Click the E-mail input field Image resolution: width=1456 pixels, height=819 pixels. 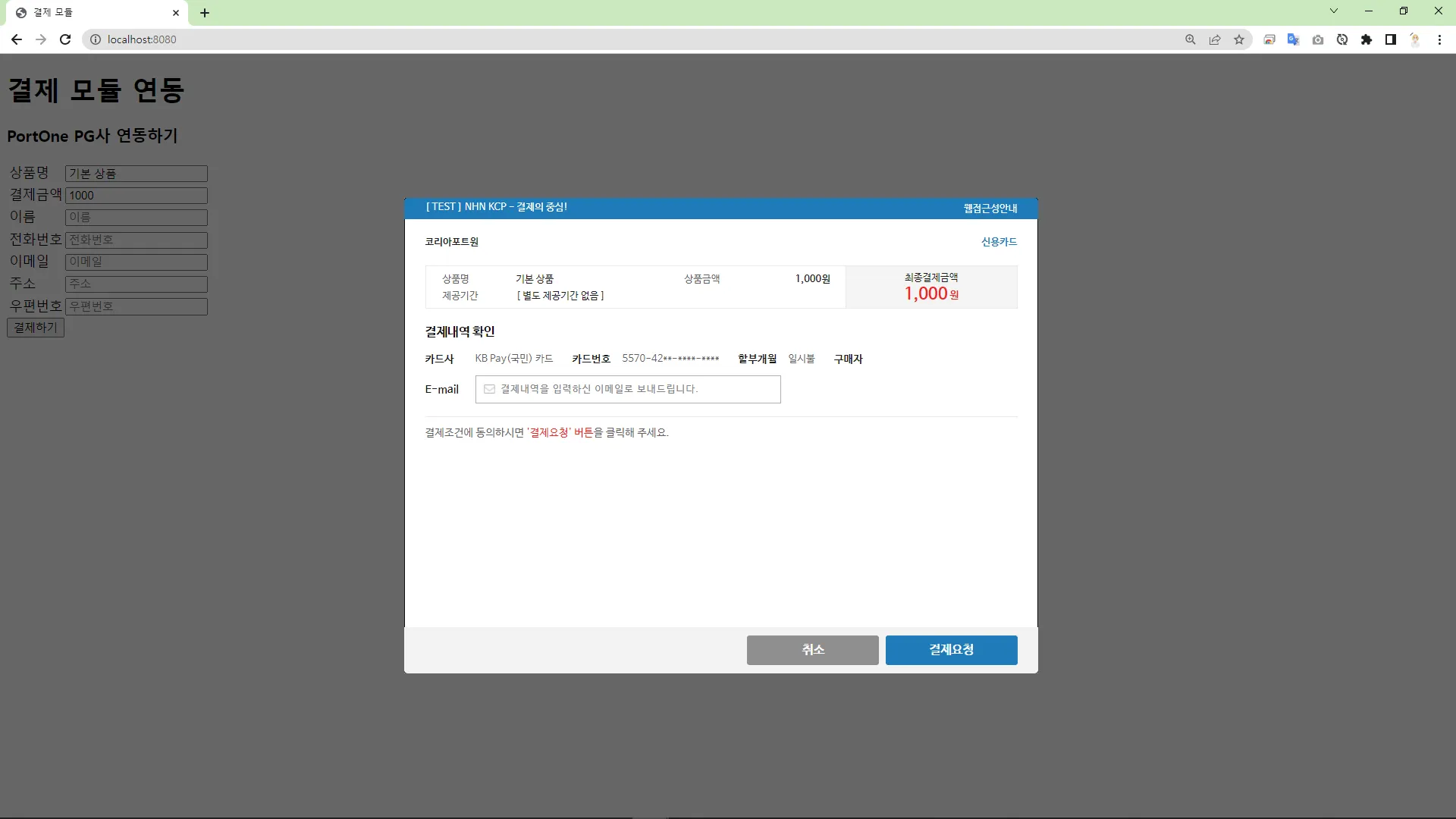point(628,389)
